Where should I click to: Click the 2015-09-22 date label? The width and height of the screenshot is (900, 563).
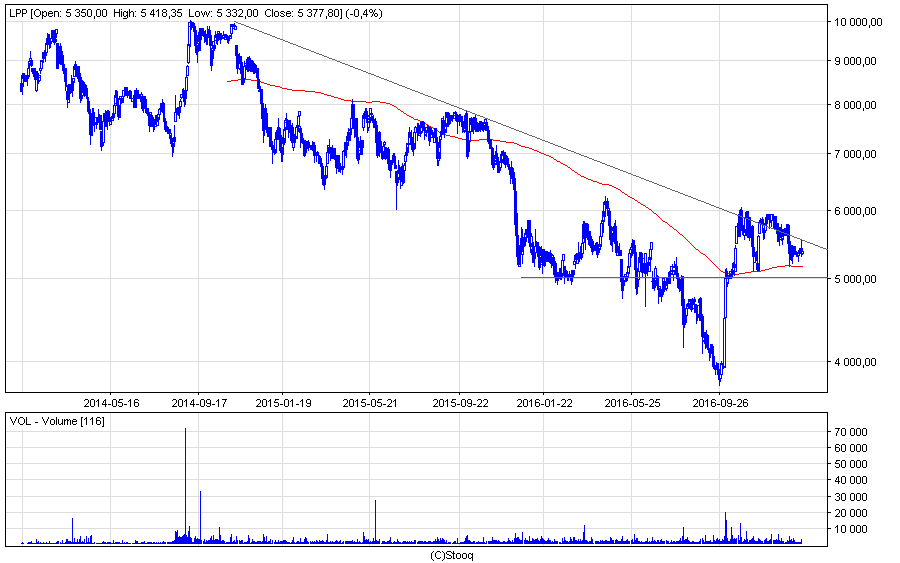click(460, 403)
